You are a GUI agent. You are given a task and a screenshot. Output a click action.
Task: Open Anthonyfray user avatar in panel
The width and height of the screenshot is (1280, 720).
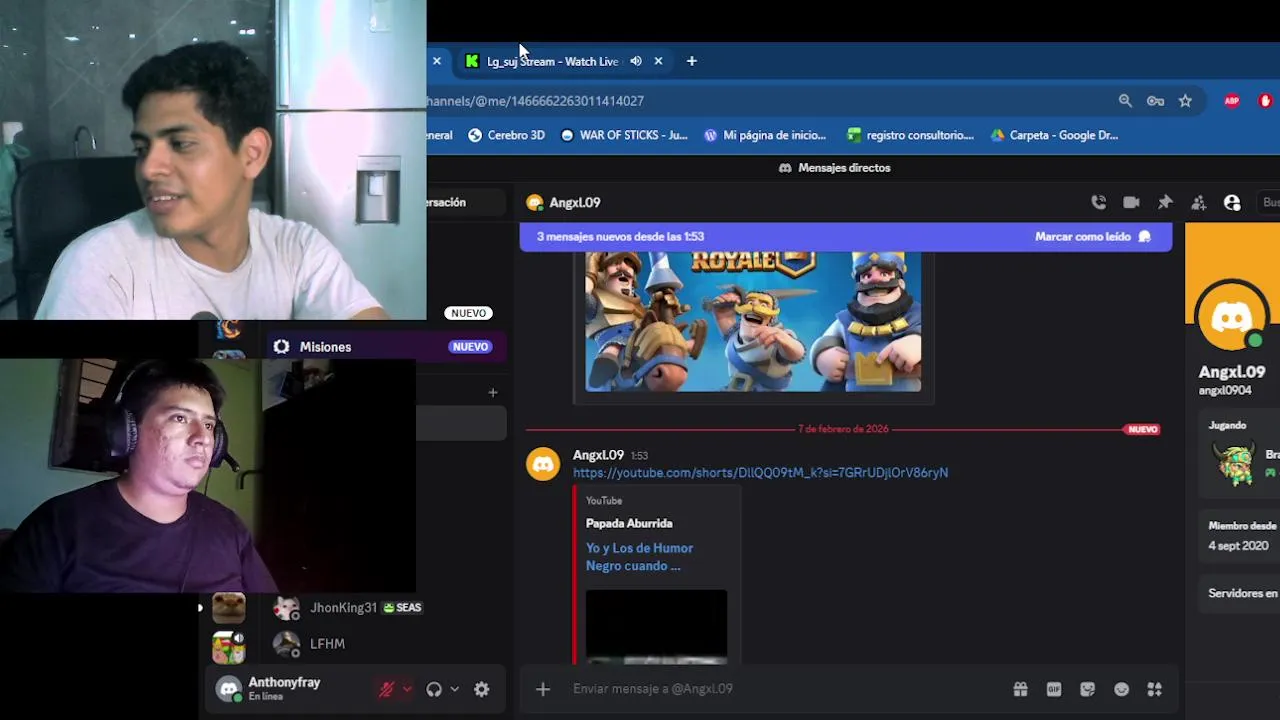click(229, 688)
